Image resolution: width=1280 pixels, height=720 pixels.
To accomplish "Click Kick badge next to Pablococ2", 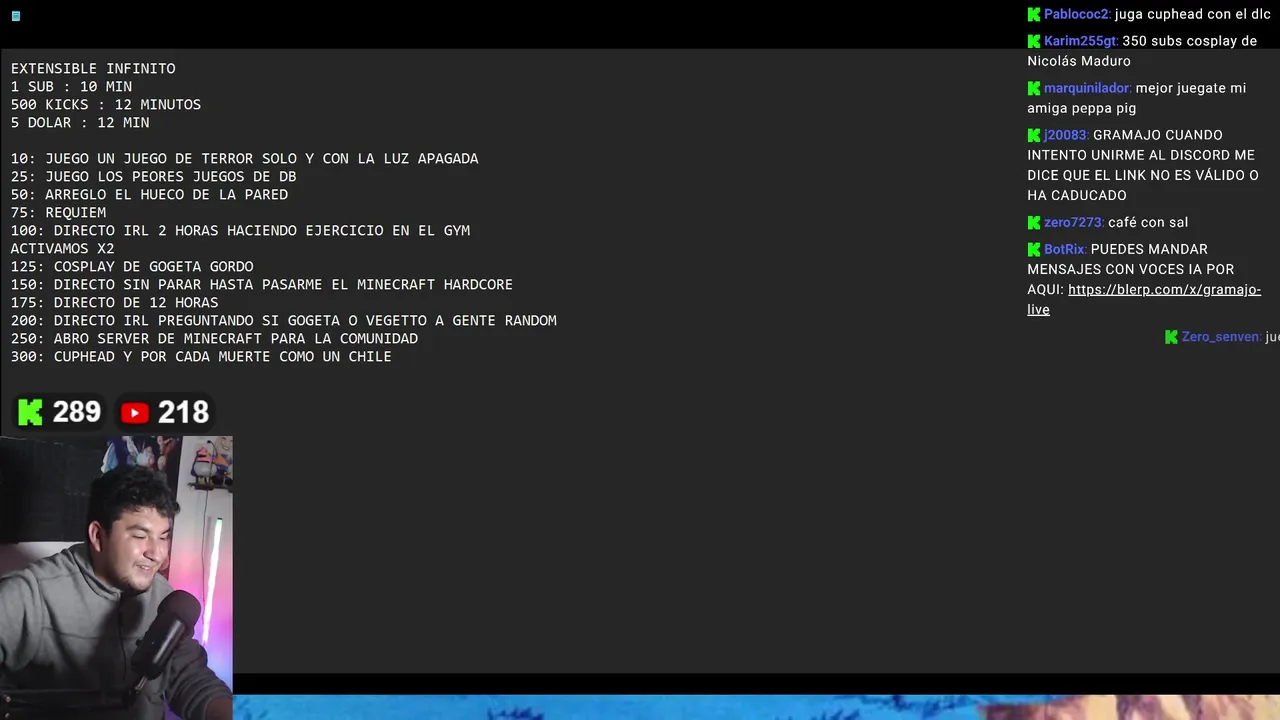I will click(1034, 14).
